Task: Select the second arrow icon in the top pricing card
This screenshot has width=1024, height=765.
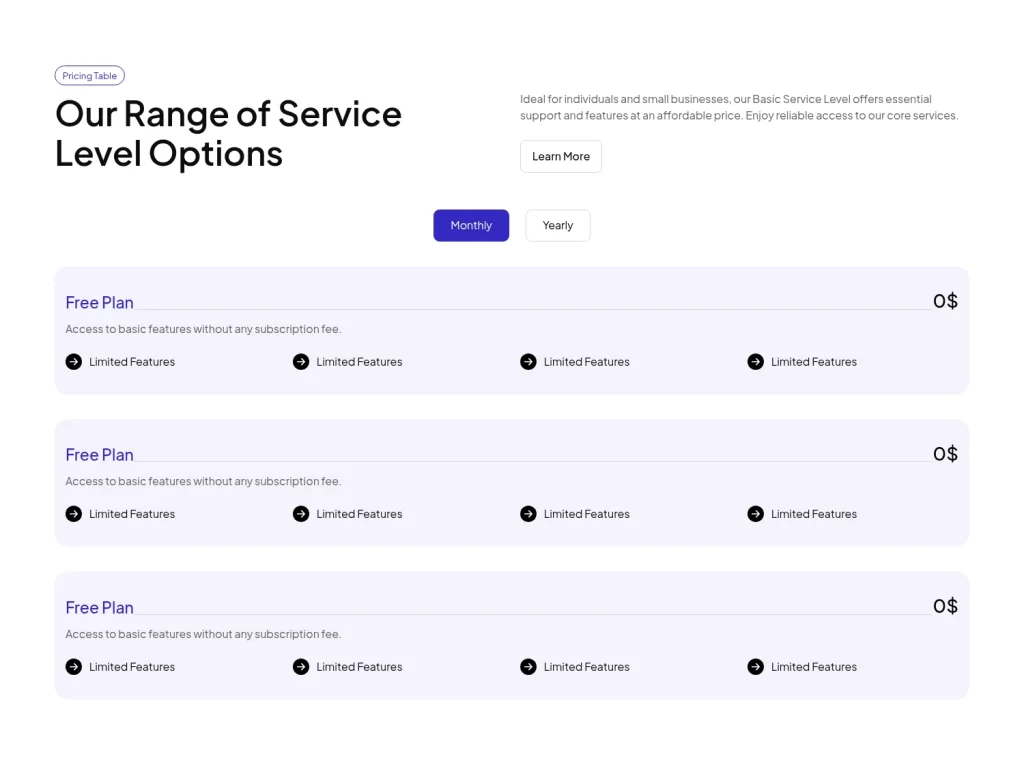Action: 300,361
